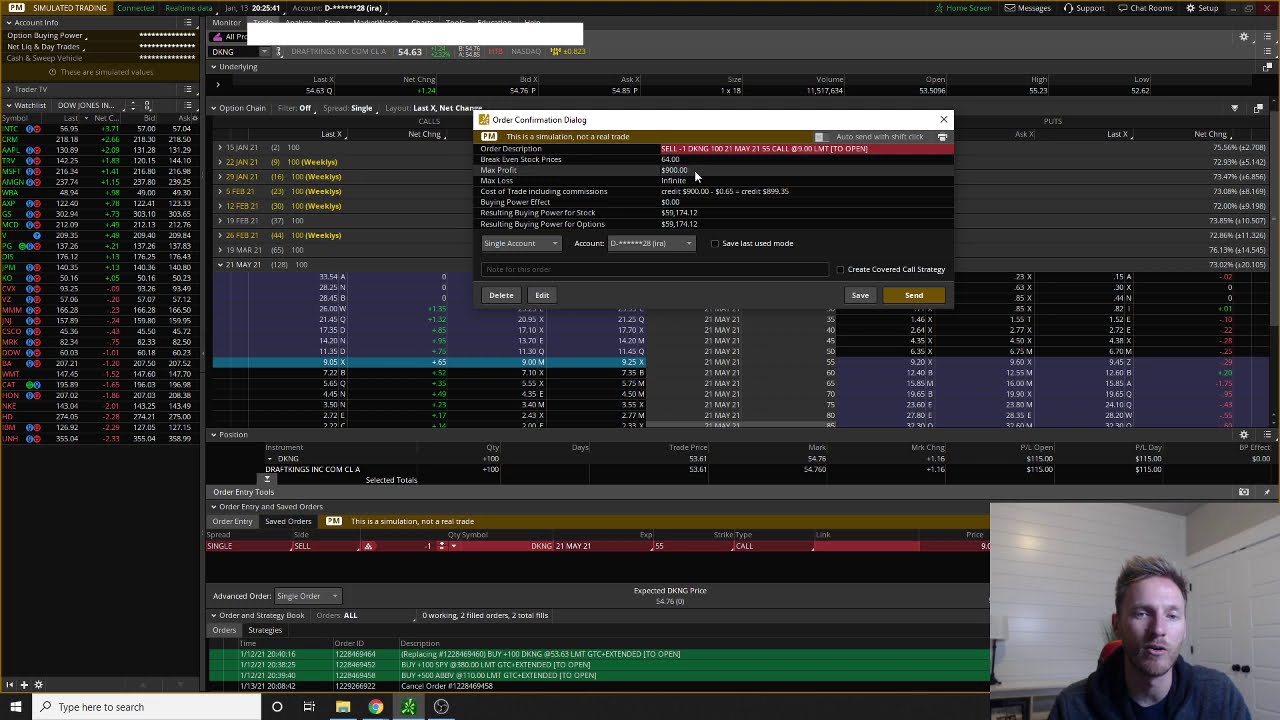This screenshot has width=1280, height=720.
Task: Open Account Info panel menu icon
Action: [188, 22]
